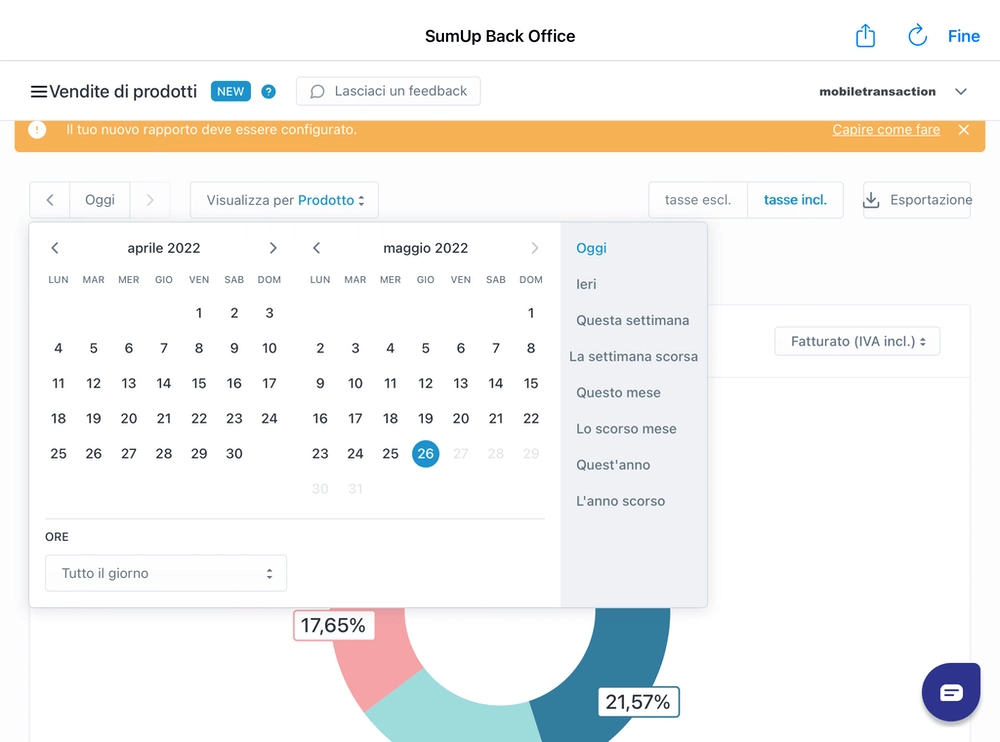This screenshot has height=742, width=1000.
Task: Select tasse incl. option
Action: (795, 200)
